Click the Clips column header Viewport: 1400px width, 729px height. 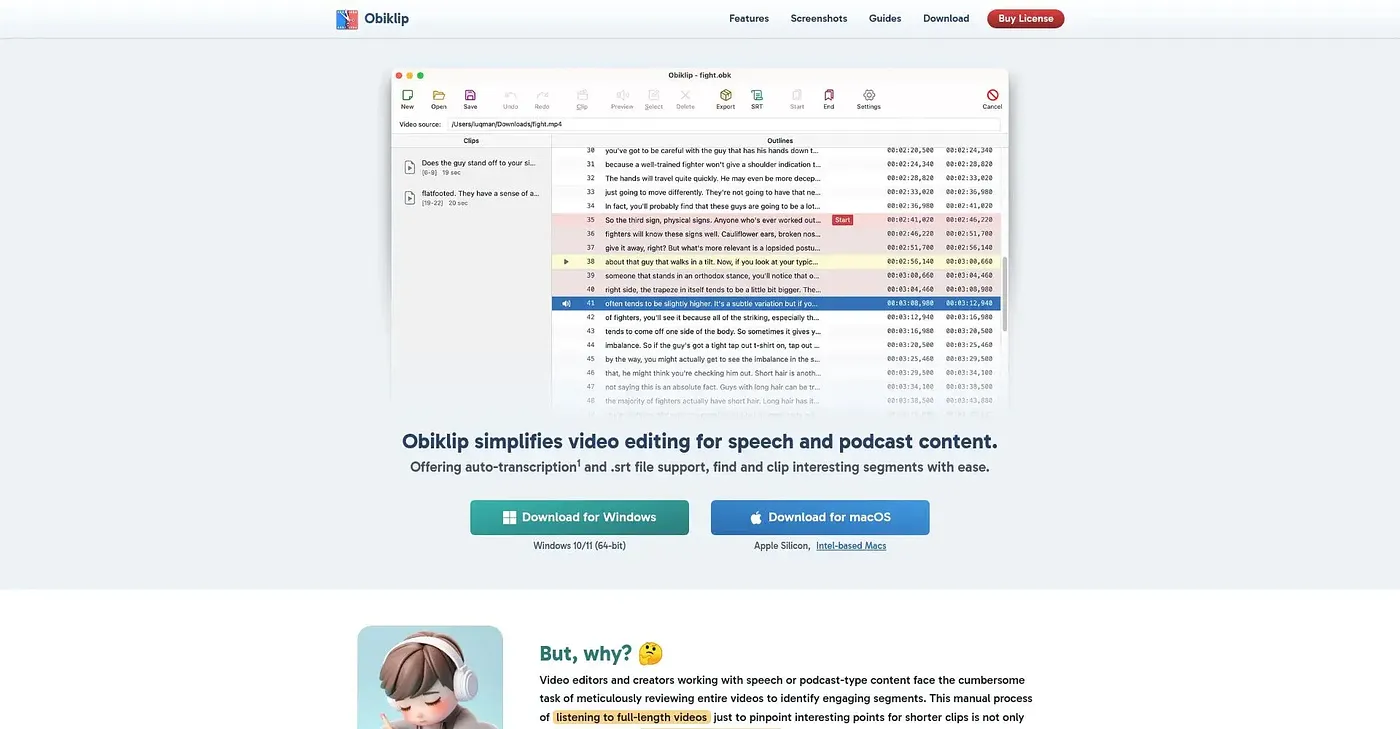pos(471,141)
